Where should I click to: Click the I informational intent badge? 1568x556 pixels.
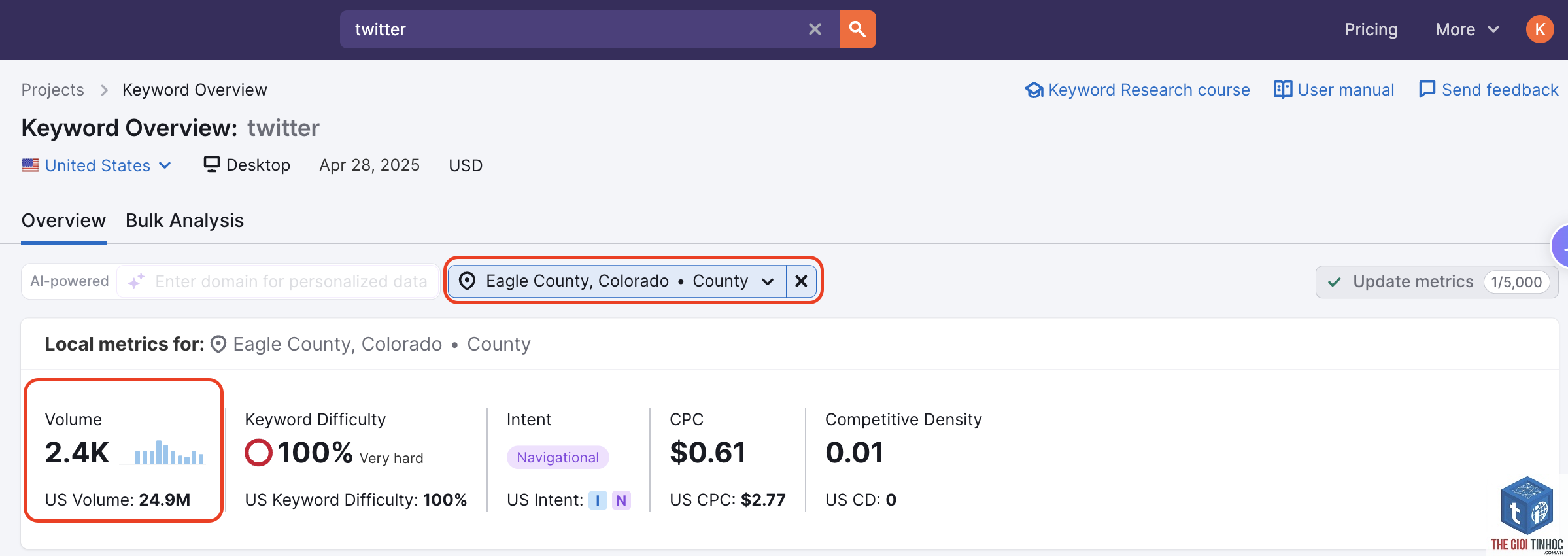pos(598,500)
